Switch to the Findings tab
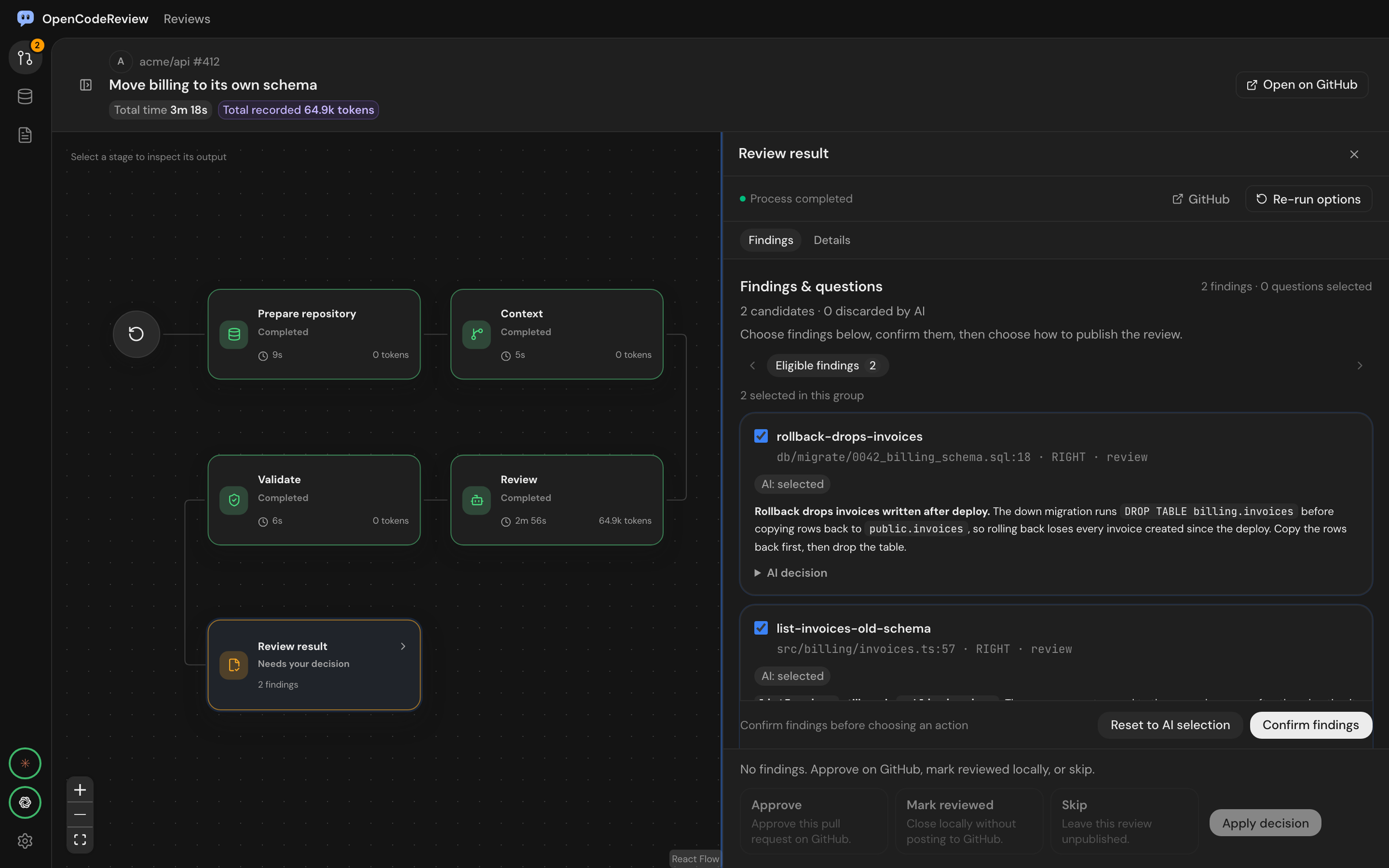The width and height of the screenshot is (1389, 868). click(x=770, y=240)
